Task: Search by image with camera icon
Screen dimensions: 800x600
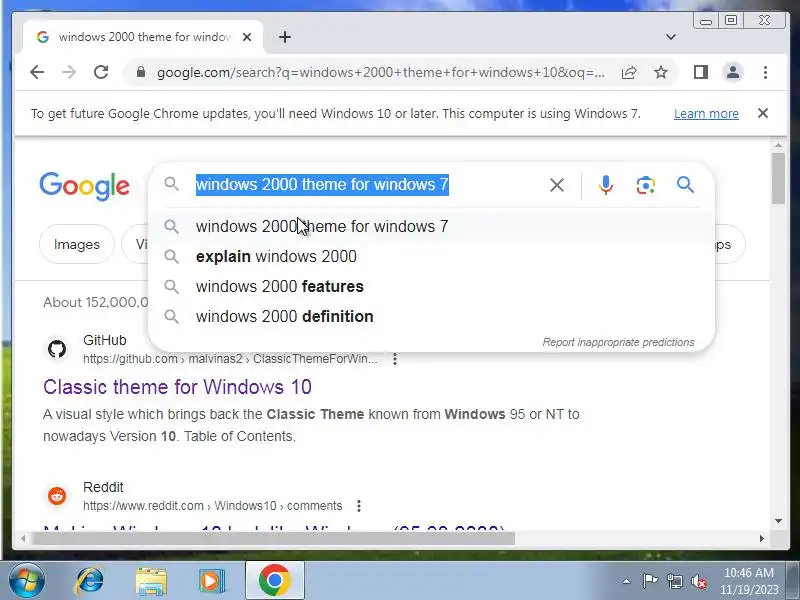Action: [x=645, y=185]
